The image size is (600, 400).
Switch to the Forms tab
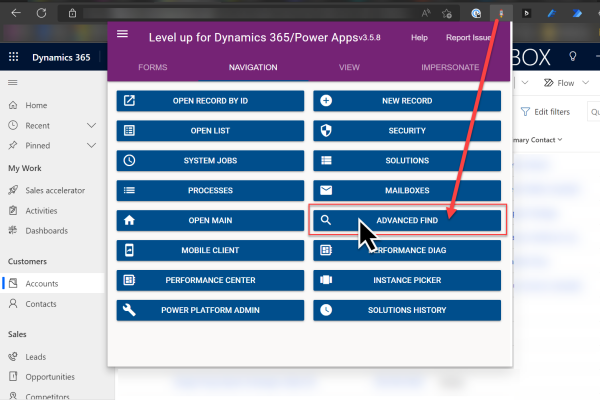pos(153,68)
